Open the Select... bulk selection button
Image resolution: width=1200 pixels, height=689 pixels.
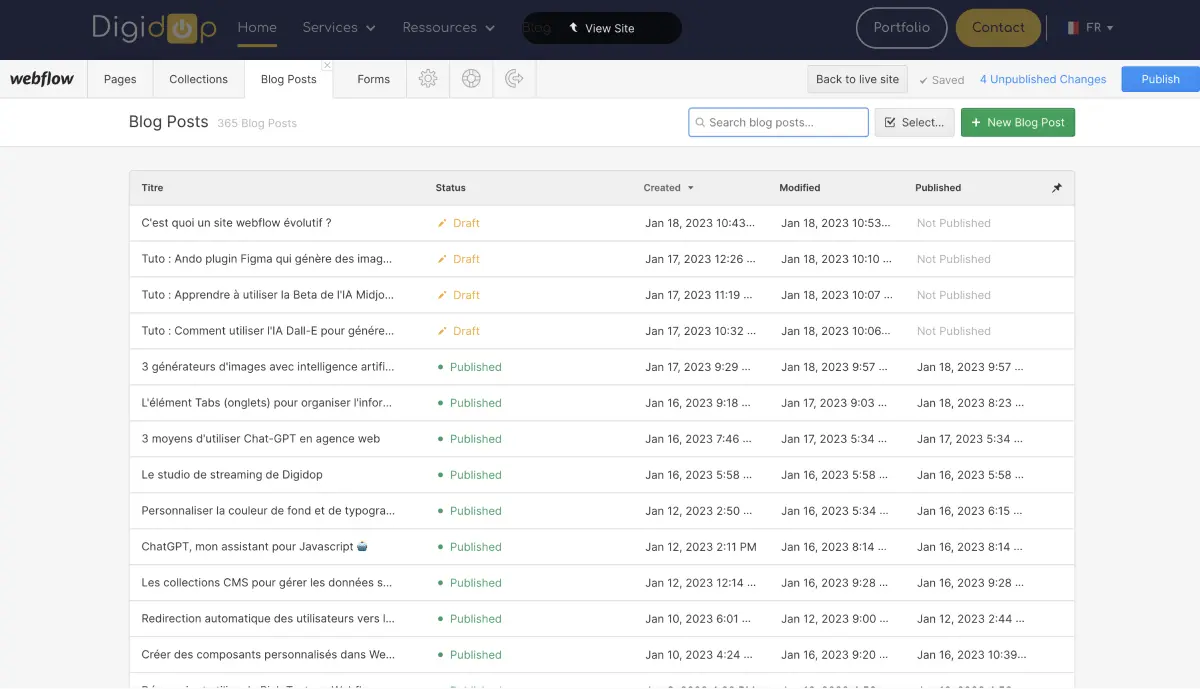tap(914, 123)
